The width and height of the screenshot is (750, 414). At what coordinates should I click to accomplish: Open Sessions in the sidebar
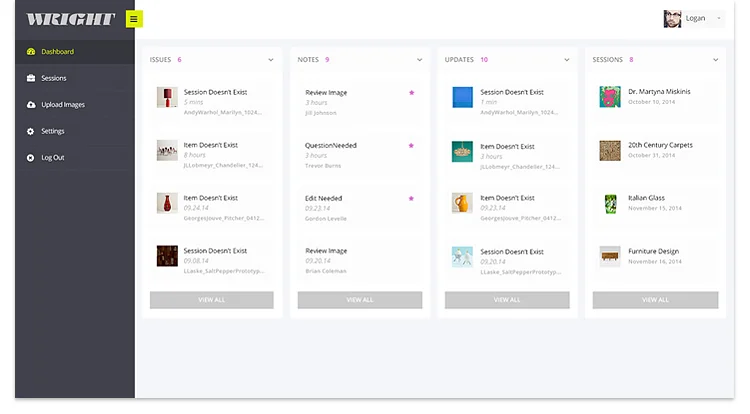(75, 78)
